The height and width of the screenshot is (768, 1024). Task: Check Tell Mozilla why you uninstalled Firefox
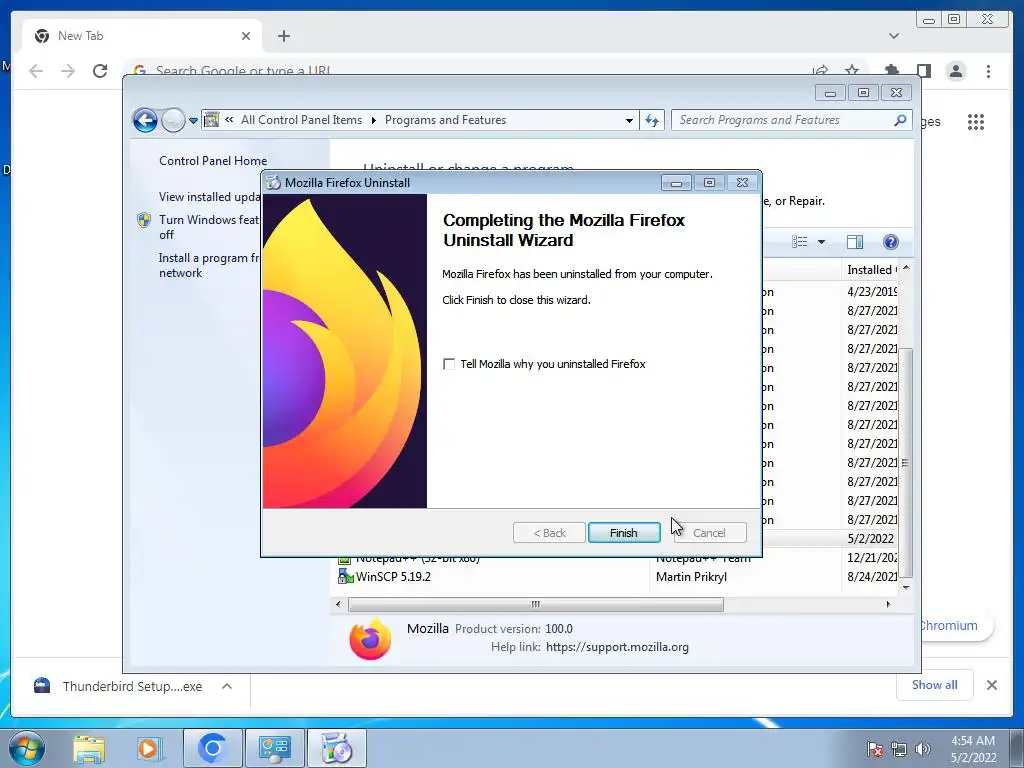(449, 364)
